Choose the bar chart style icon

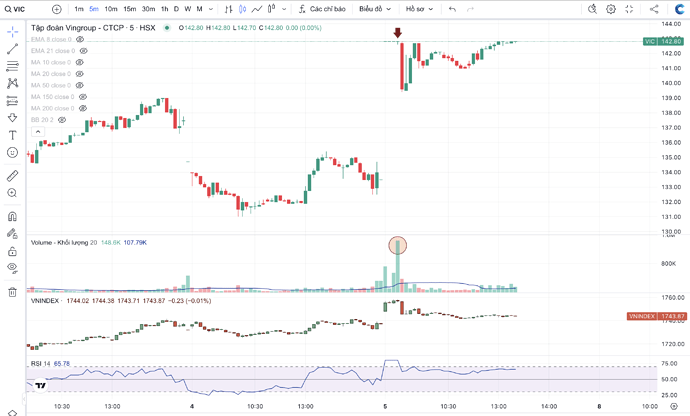(228, 9)
